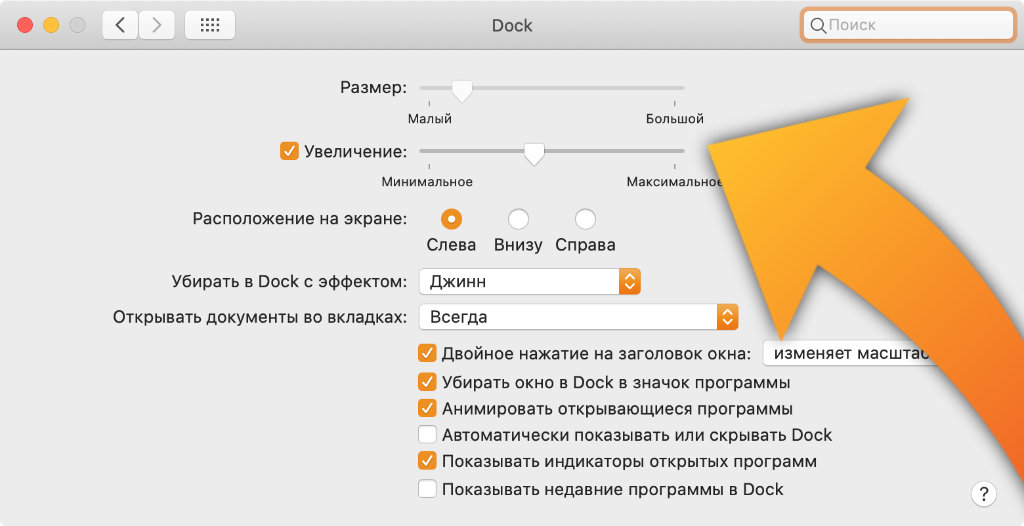The image size is (1024, 526).
Task: Show all preferences grid button
Action: [210, 25]
